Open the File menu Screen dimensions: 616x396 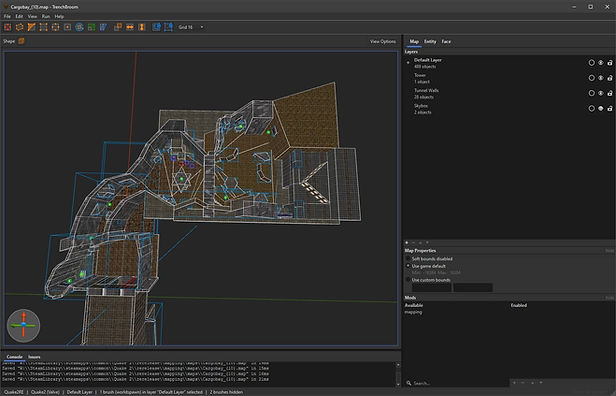[x=7, y=16]
